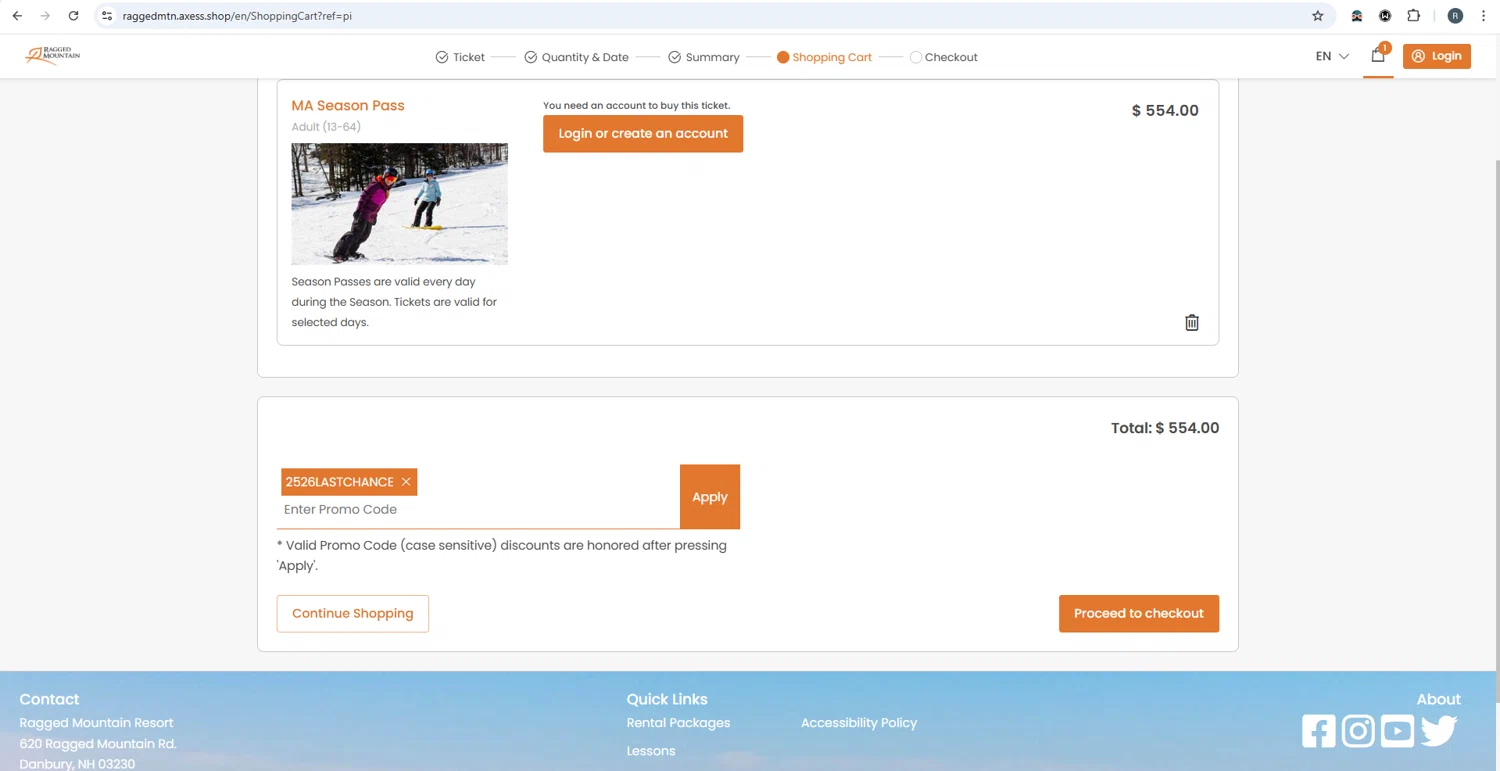Viewport: 1500px width, 771px height.
Task: Click Login or create an account
Action: (643, 134)
